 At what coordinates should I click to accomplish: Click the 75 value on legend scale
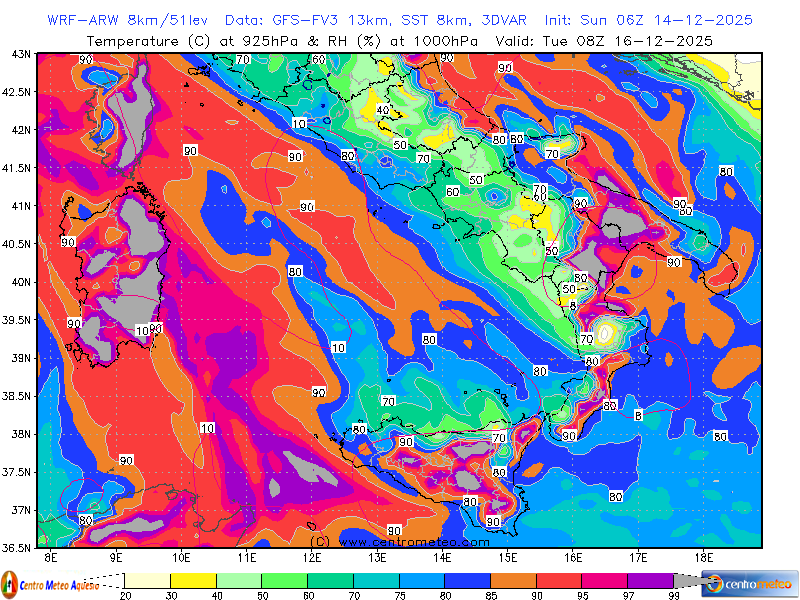click(398, 596)
